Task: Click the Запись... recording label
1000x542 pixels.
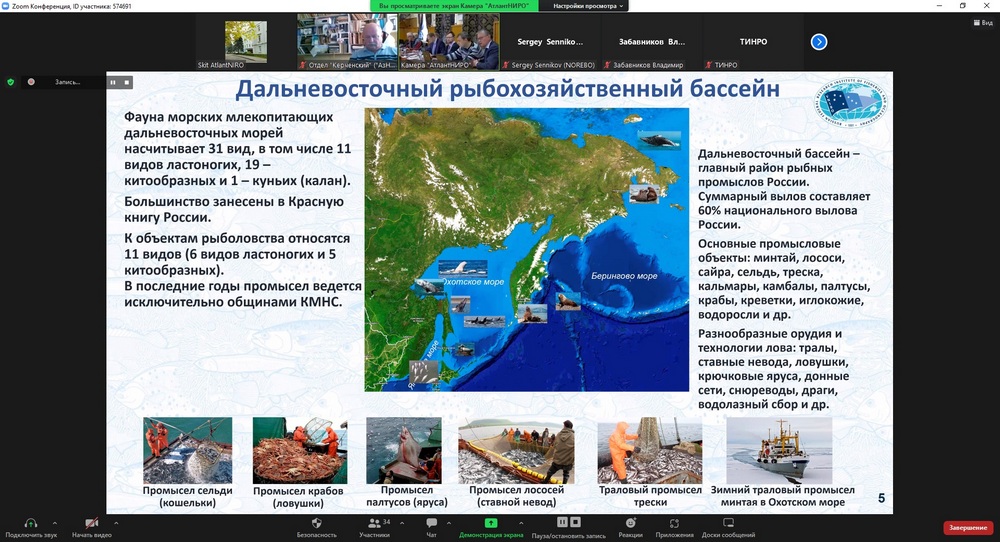Action: tap(67, 82)
